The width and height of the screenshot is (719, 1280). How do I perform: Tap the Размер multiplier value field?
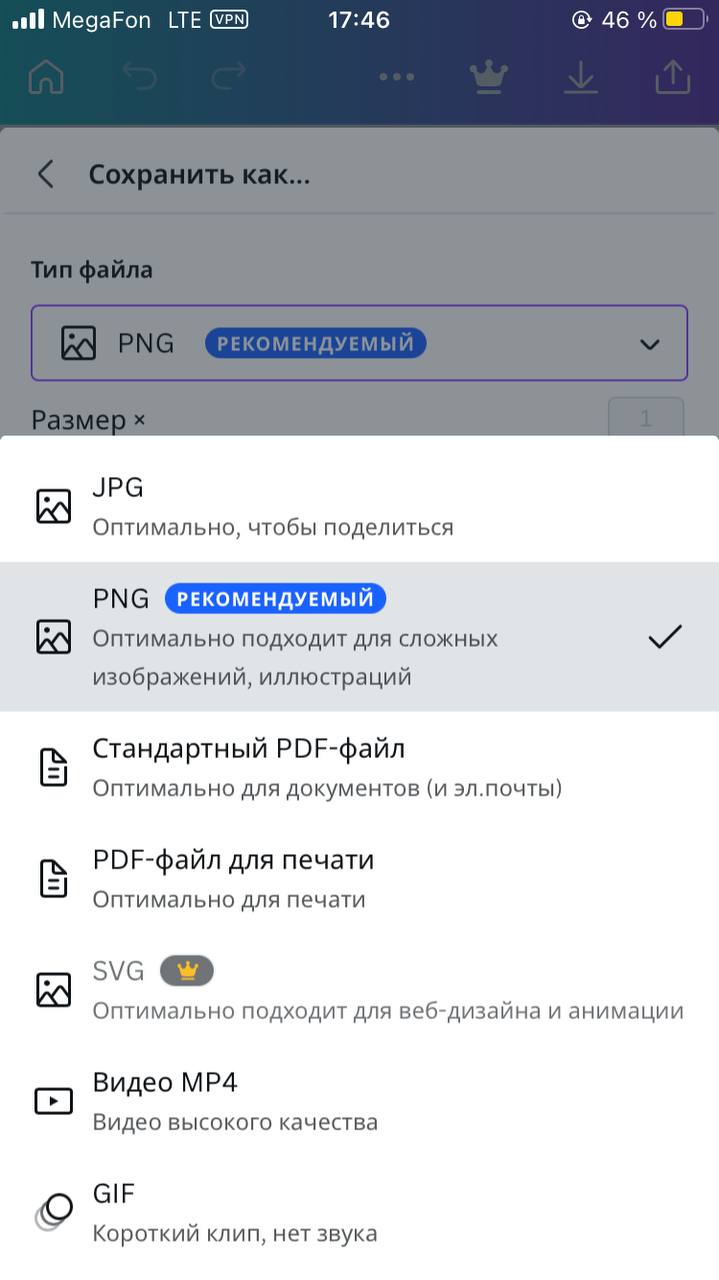tap(646, 418)
